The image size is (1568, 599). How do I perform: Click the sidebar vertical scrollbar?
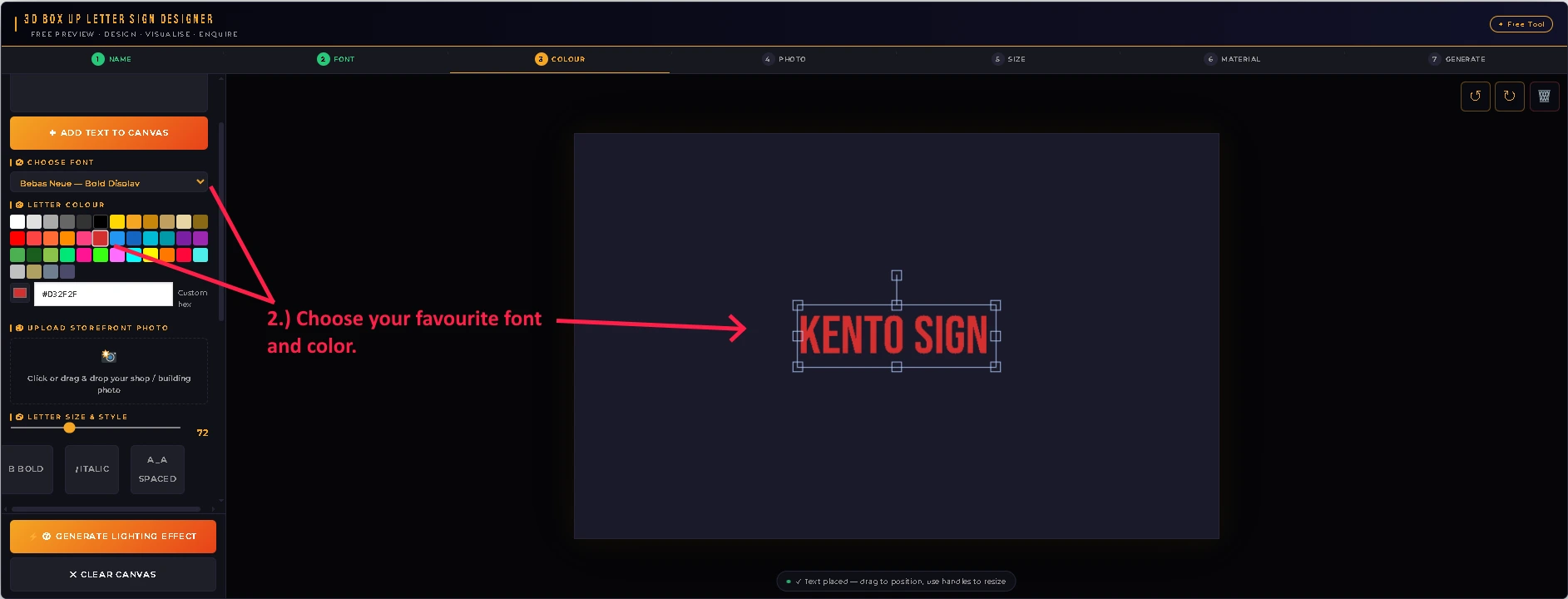221,221
